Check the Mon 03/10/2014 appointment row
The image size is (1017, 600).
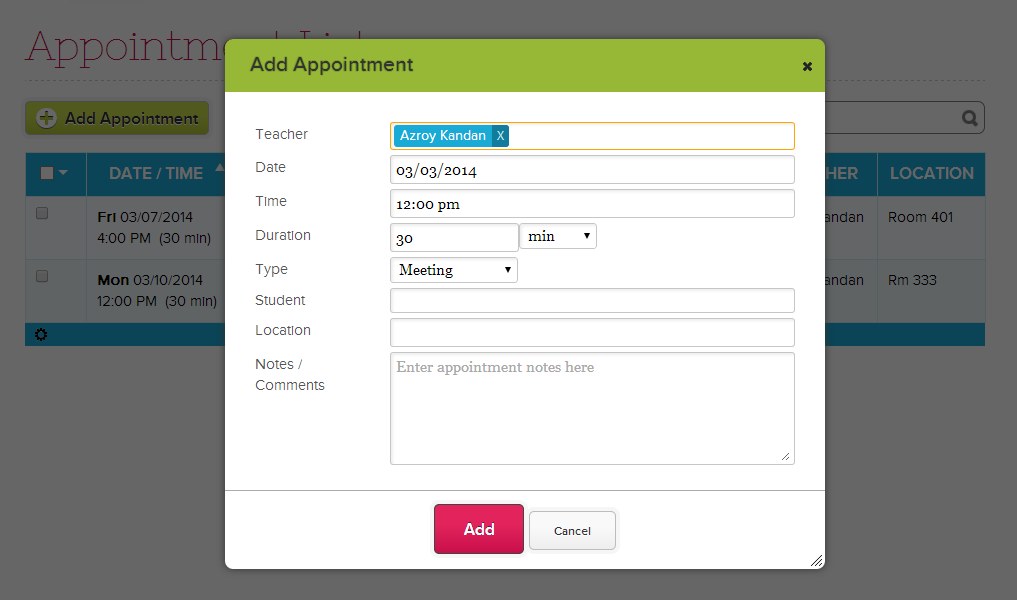click(x=42, y=276)
